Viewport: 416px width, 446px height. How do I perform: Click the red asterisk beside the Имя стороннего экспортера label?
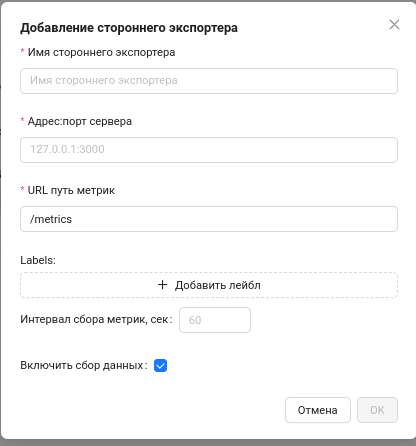(x=22, y=51)
